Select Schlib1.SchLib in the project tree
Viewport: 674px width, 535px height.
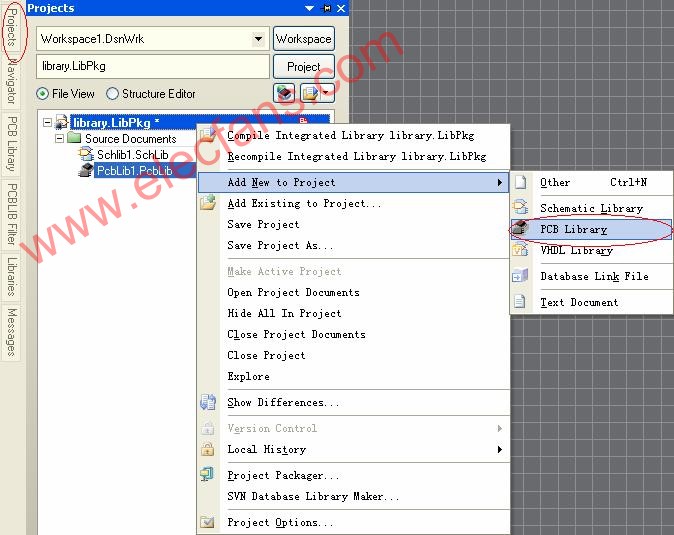132,155
